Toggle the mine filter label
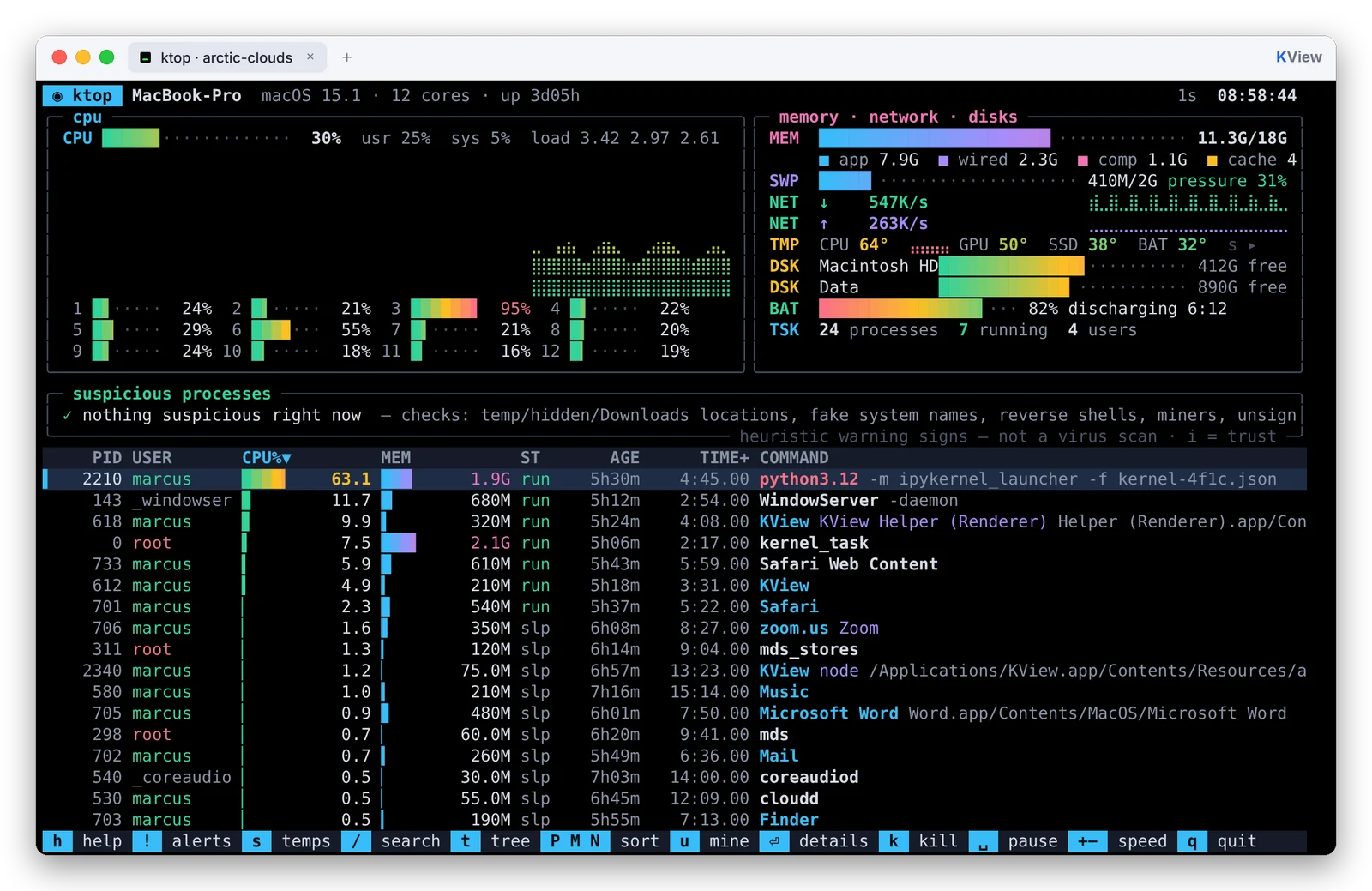 point(729,841)
